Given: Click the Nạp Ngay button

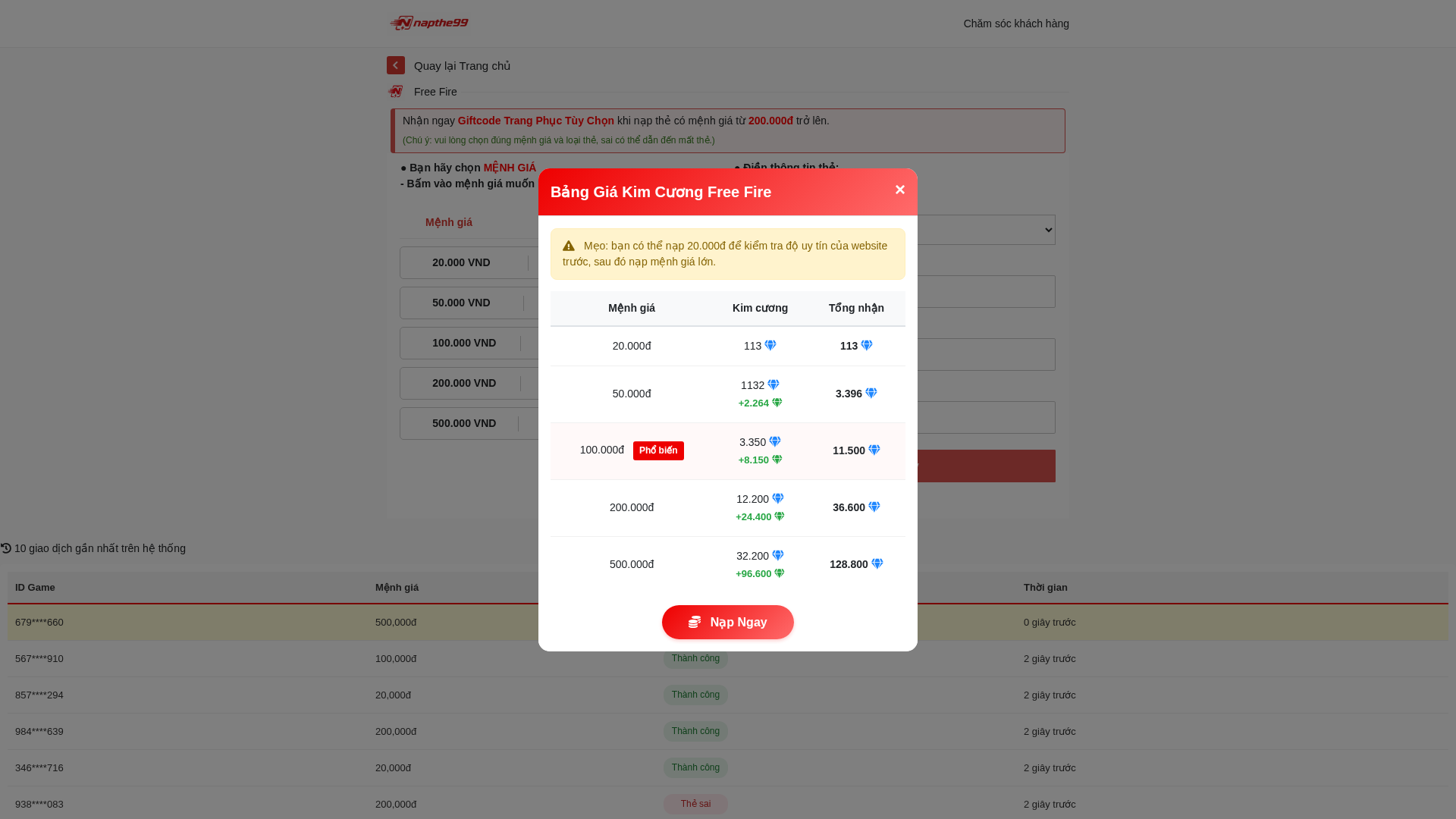Looking at the screenshot, I should point(728,622).
